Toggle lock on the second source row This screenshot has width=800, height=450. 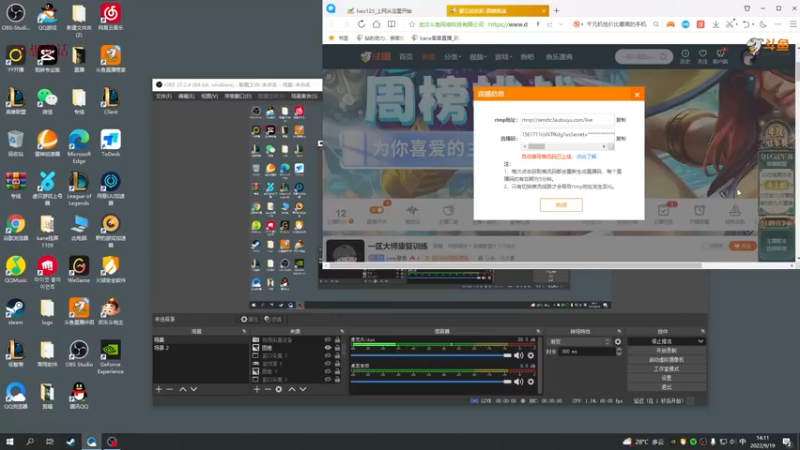pyautogui.click(x=337, y=347)
